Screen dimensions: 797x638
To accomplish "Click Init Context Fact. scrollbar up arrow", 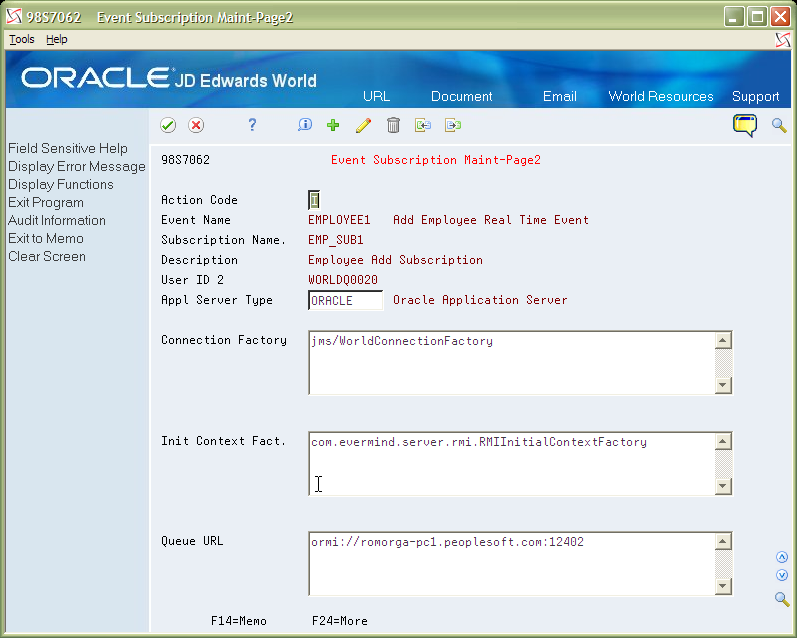I will tap(723, 441).
